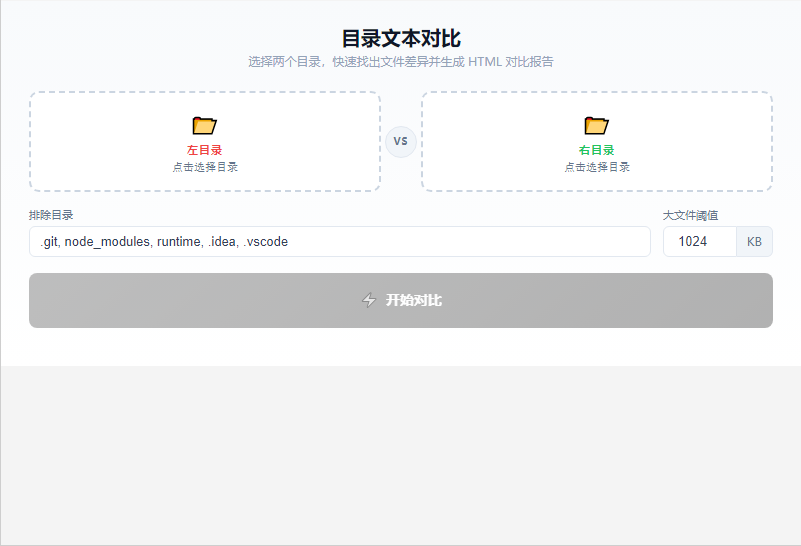Click the VS circle badge
This screenshot has width=801, height=546.
tap(400, 141)
